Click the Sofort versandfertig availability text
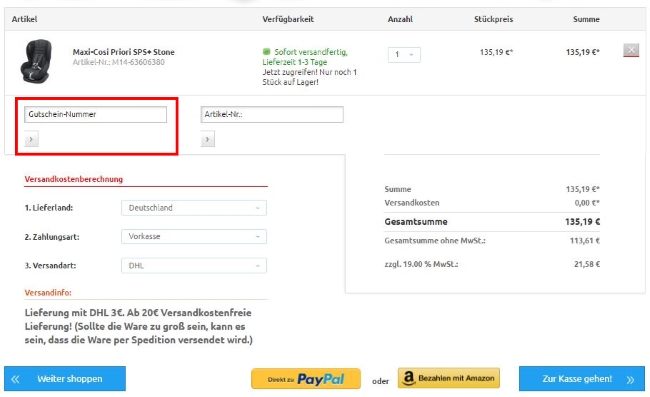This screenshot has width=650, height=397. [x=311, y=52]
